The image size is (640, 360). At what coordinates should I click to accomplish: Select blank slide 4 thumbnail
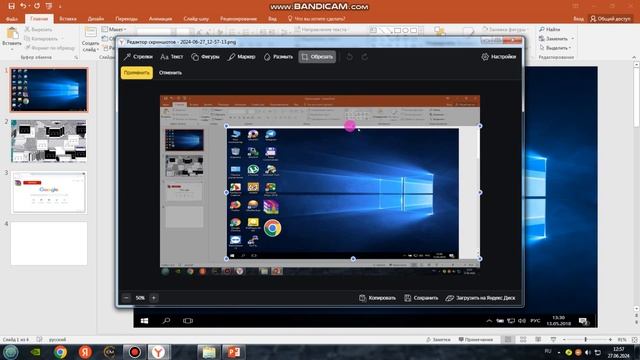pos(49,244)
